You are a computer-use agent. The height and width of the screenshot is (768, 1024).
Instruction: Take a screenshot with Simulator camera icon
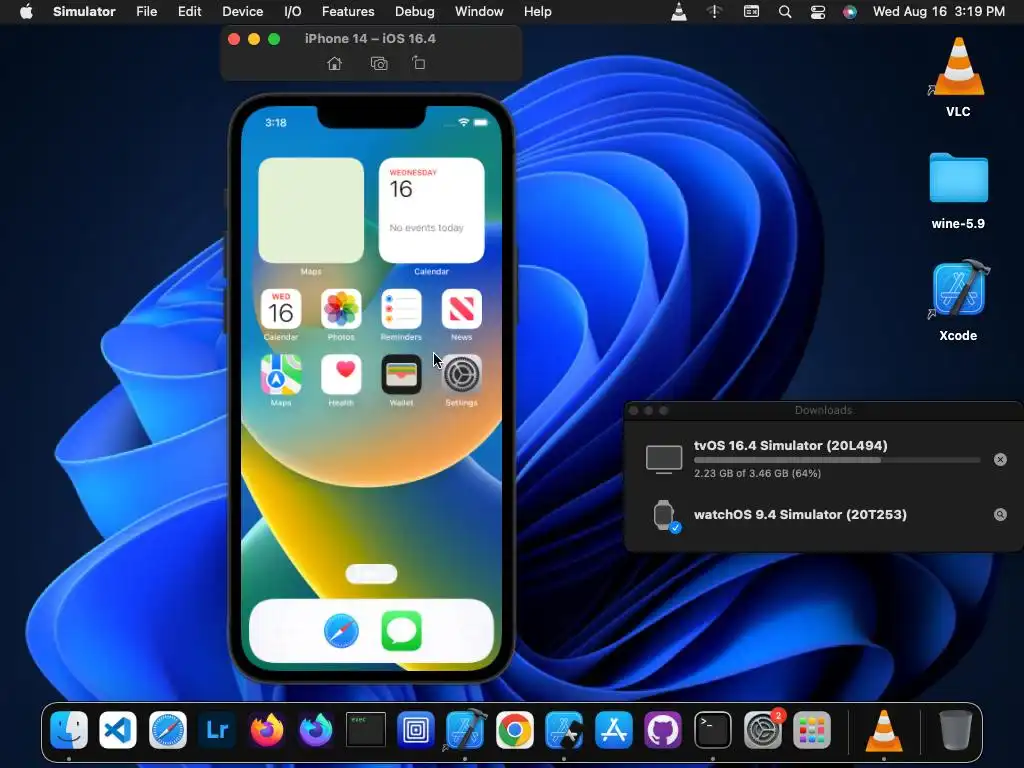[379, 63]
